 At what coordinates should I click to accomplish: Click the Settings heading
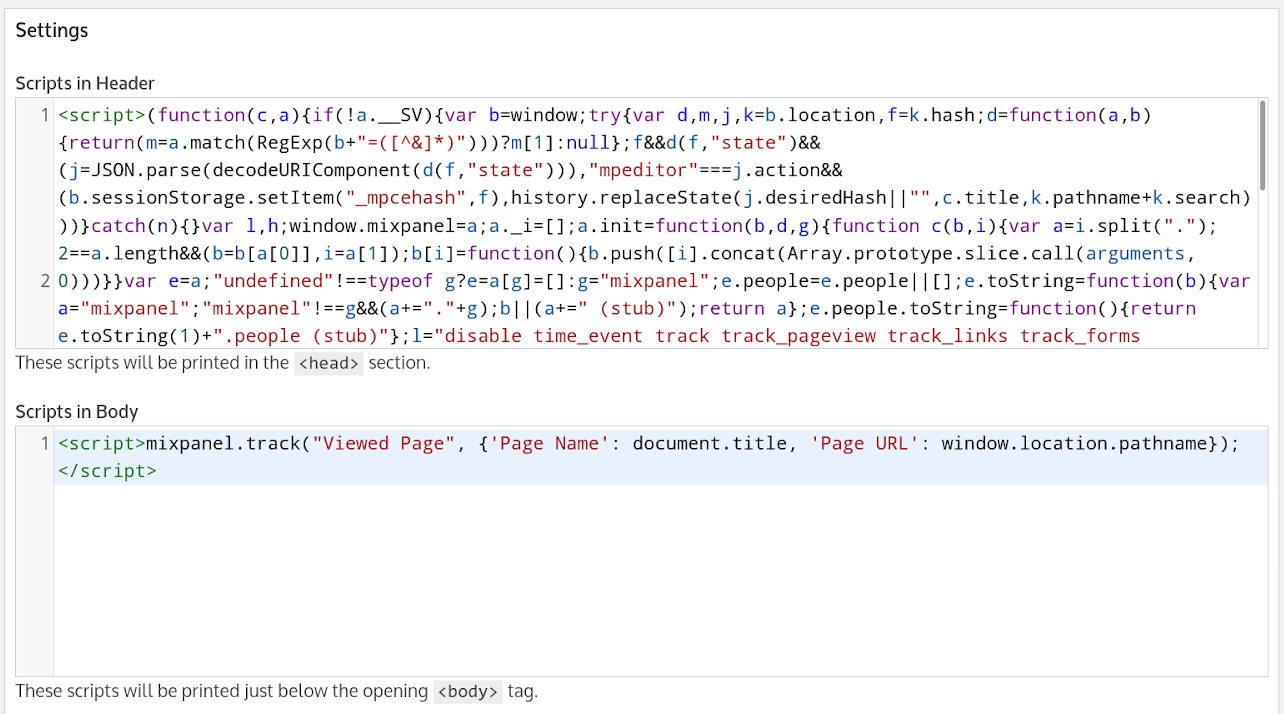point(52,30)
